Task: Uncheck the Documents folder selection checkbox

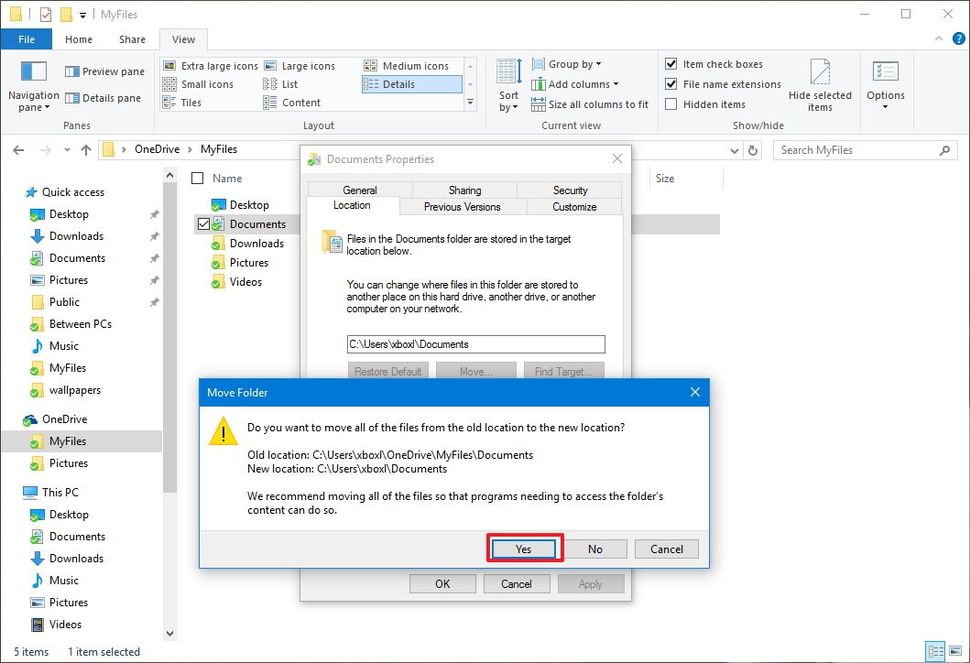Action: (206, 223)
